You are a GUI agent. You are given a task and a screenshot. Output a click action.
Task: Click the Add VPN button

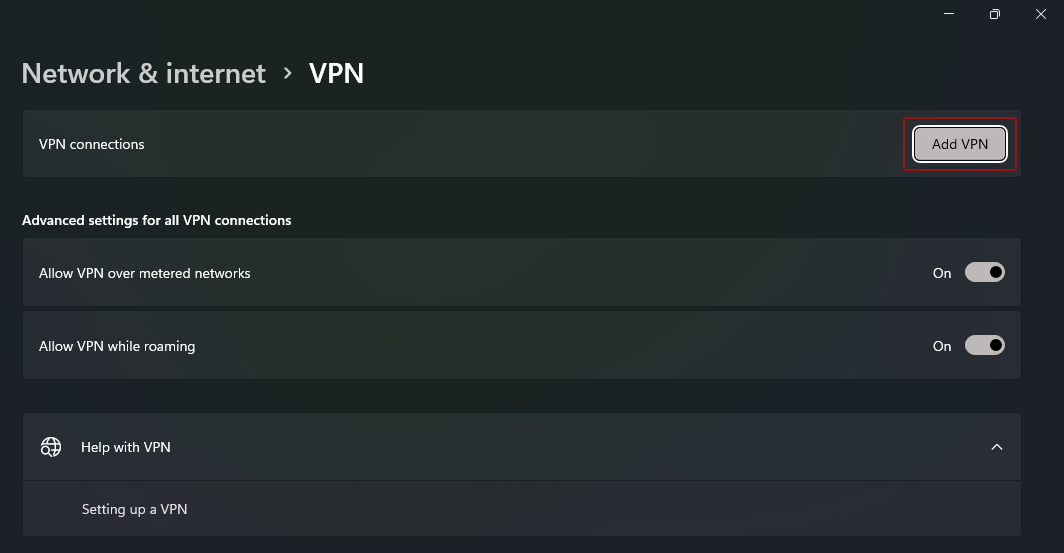click(959, 144)
